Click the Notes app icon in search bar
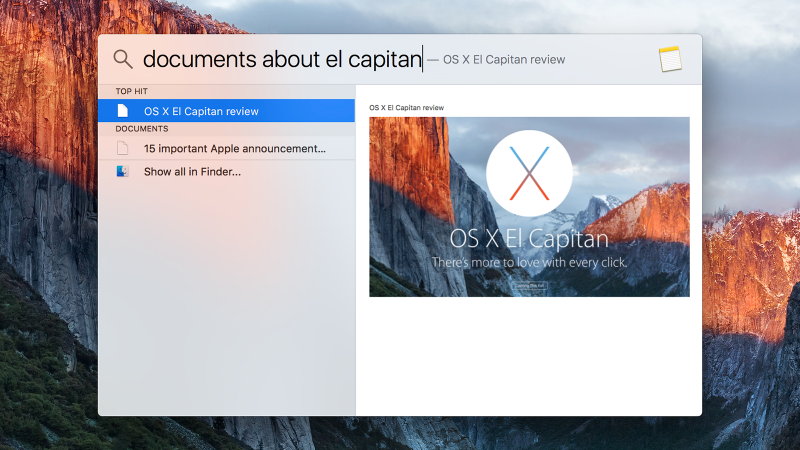 pos(670,59)
